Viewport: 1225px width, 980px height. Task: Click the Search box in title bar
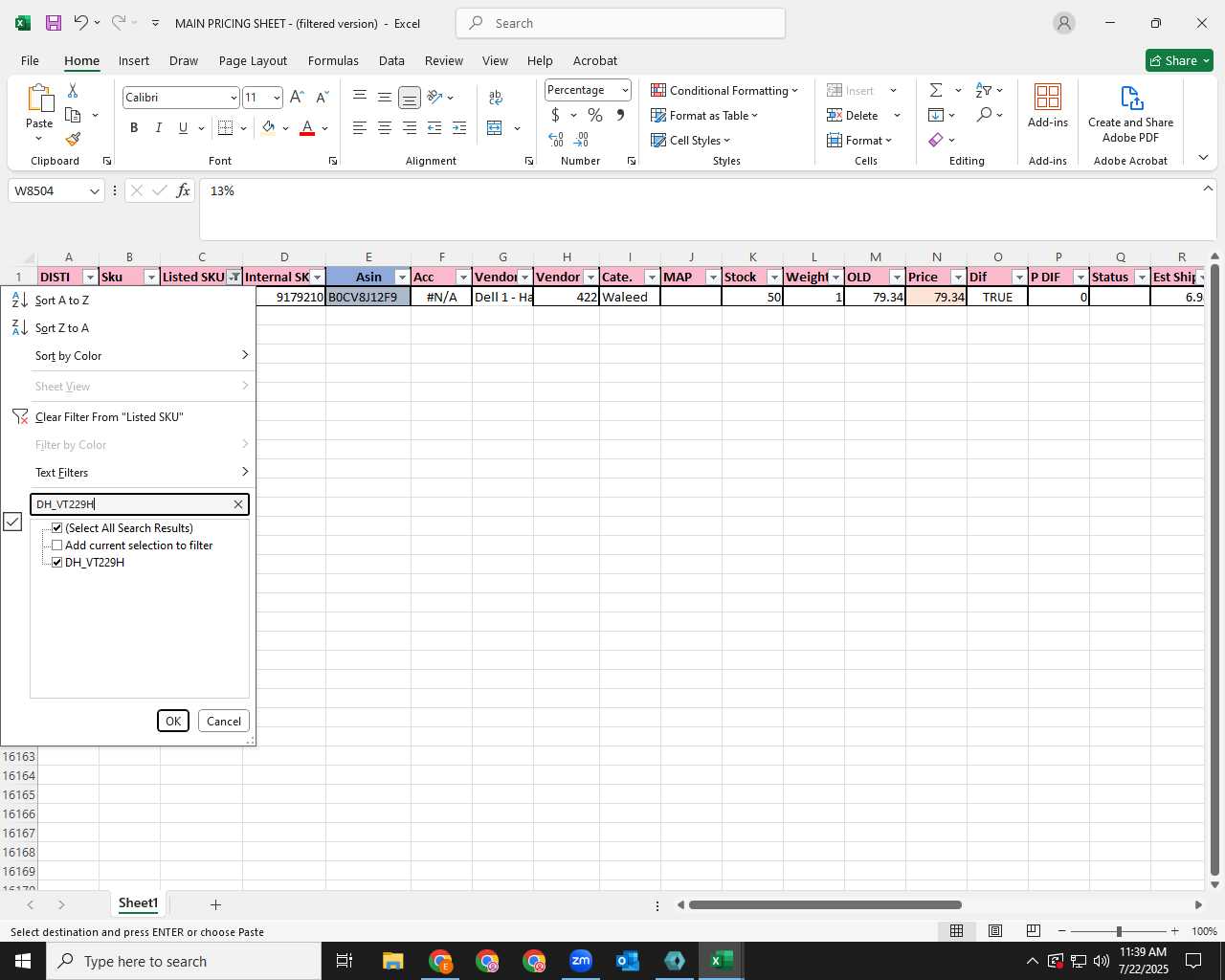point(620,23)
